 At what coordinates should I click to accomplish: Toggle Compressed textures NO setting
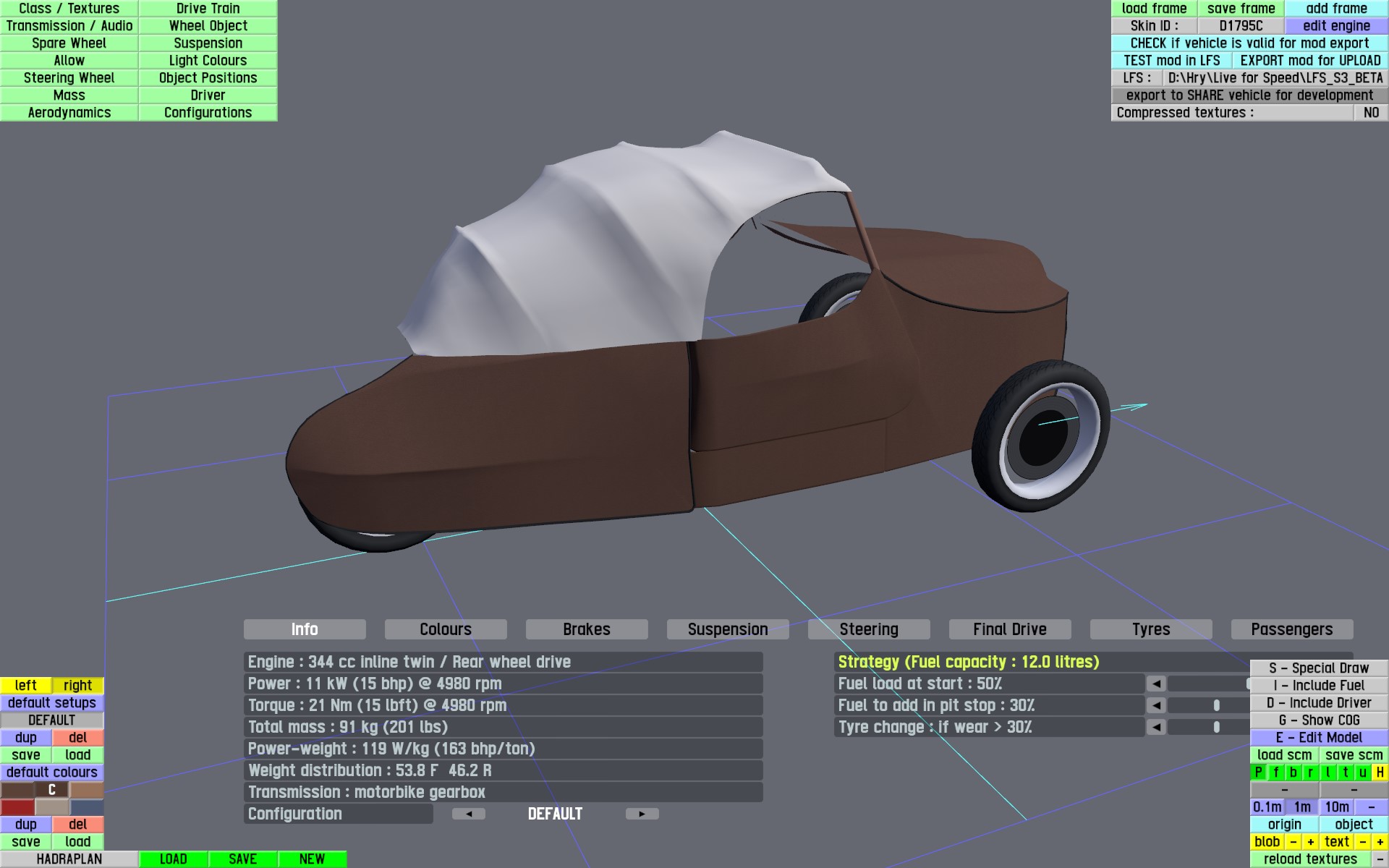point(1370,113)
